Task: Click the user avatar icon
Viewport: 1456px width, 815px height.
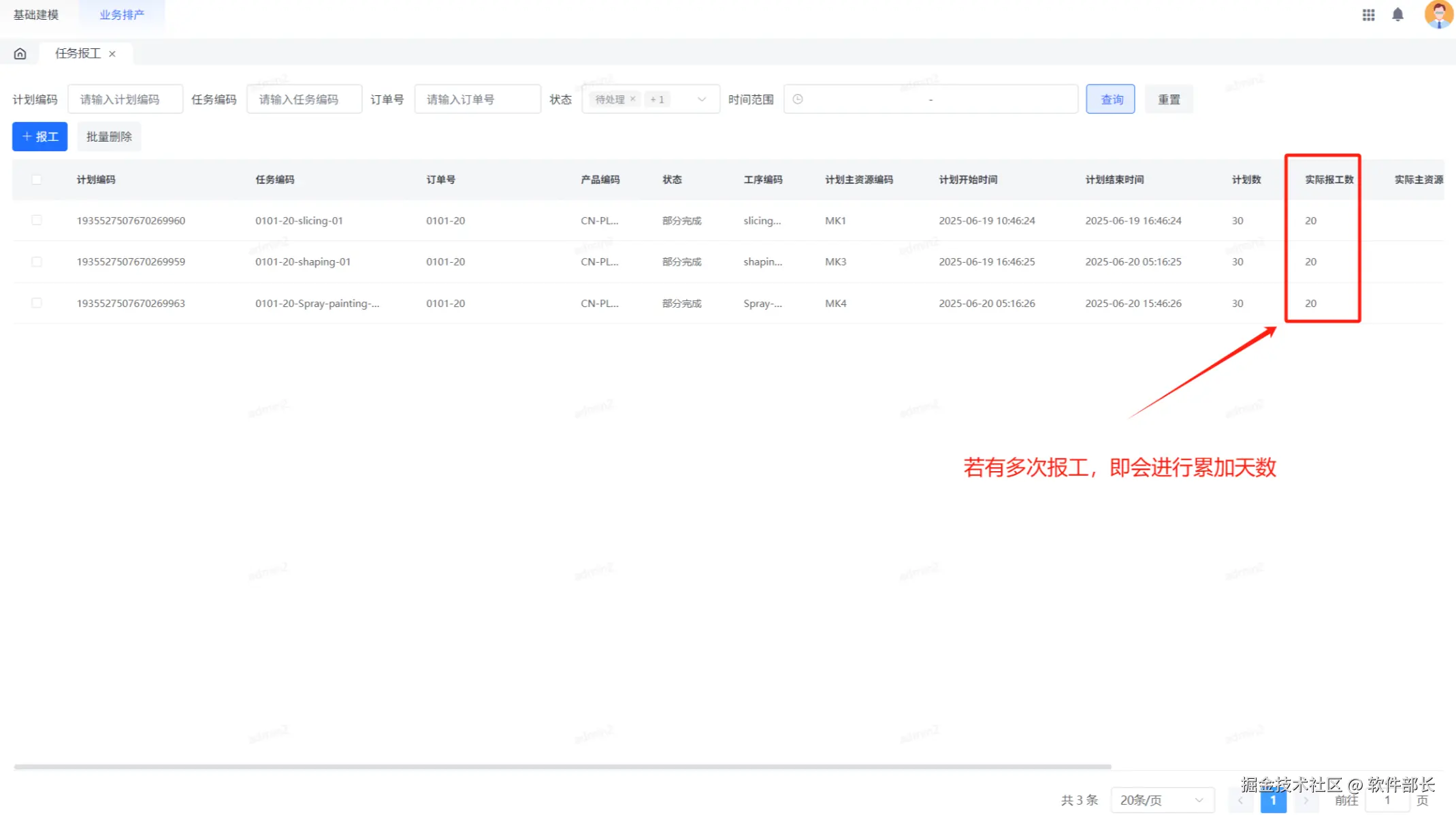Action: (x=1438, y=14)
